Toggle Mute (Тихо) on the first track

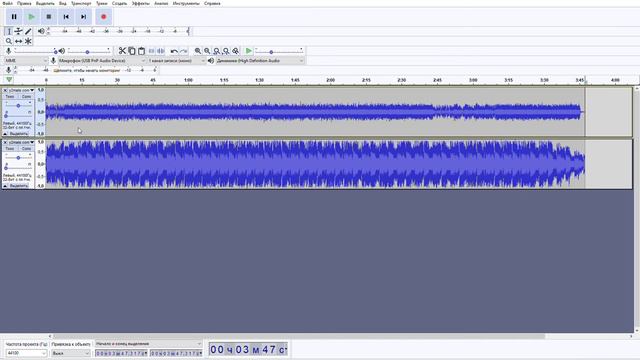pyautogui.click(x=10, y=97)
